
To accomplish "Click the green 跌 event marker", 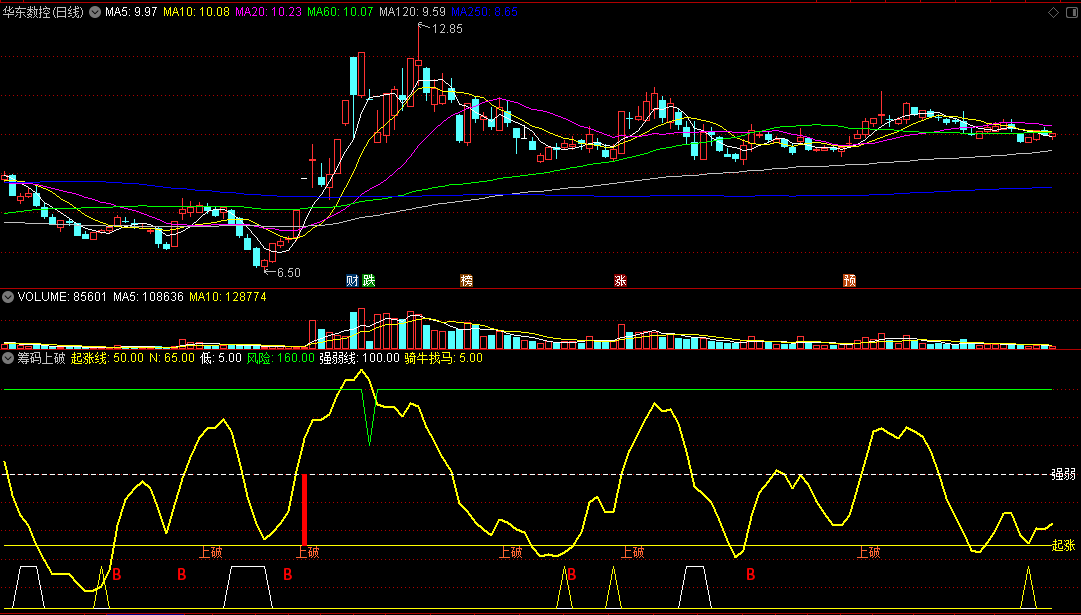I will click(x=368, y=281).
